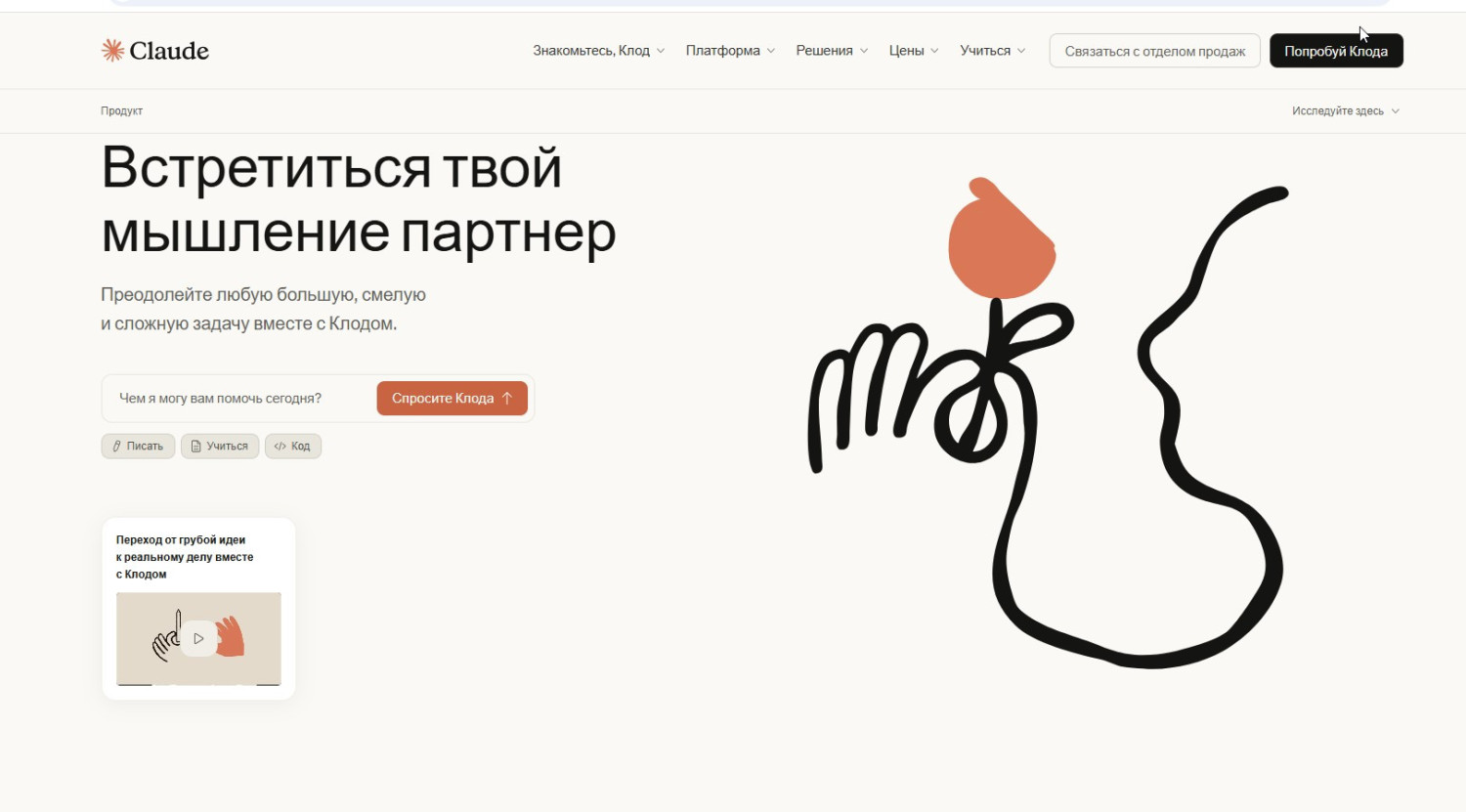Click the document icon on Учиться chip
The width and height of the screenshot is (1466, 812).
[195, 447]
